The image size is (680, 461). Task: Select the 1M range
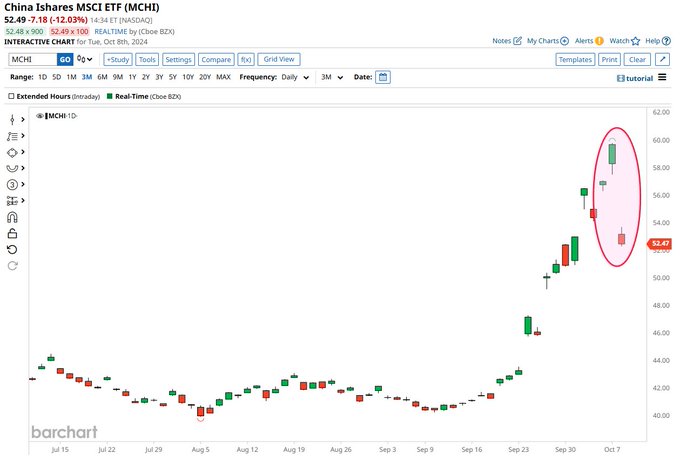coord(72,77)
